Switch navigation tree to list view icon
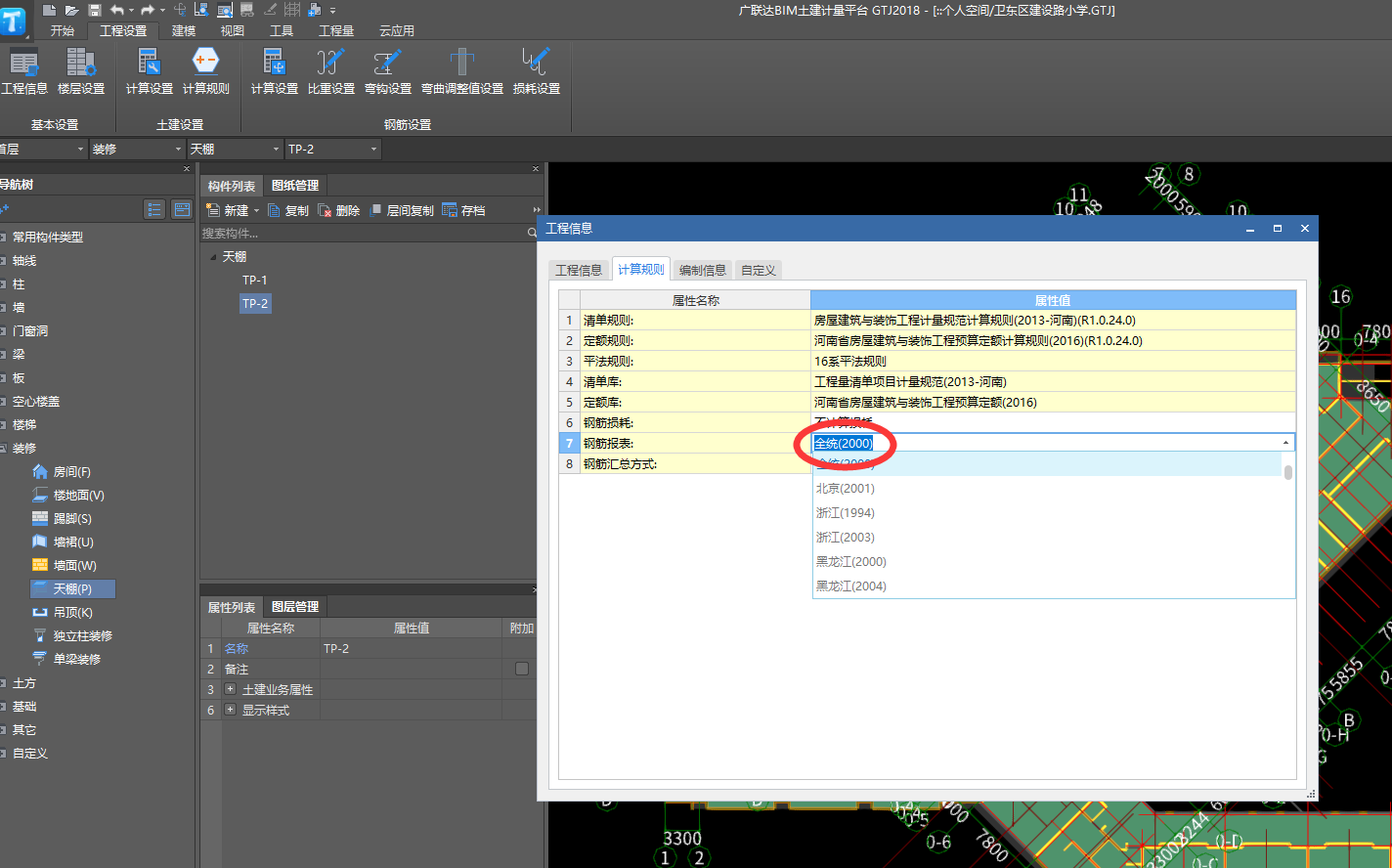The height and width of the screenshot is (868, 1392). click(154, 209)
